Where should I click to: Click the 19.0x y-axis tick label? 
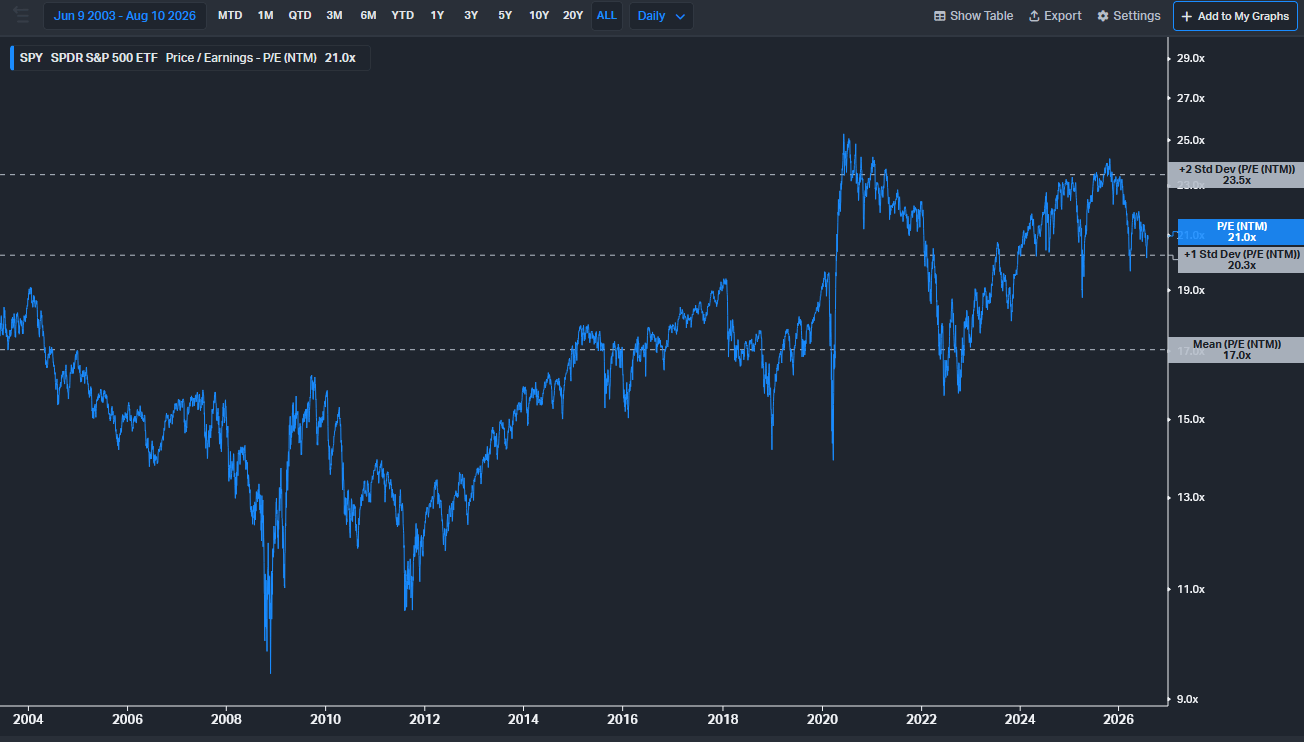click(1190, 290)
